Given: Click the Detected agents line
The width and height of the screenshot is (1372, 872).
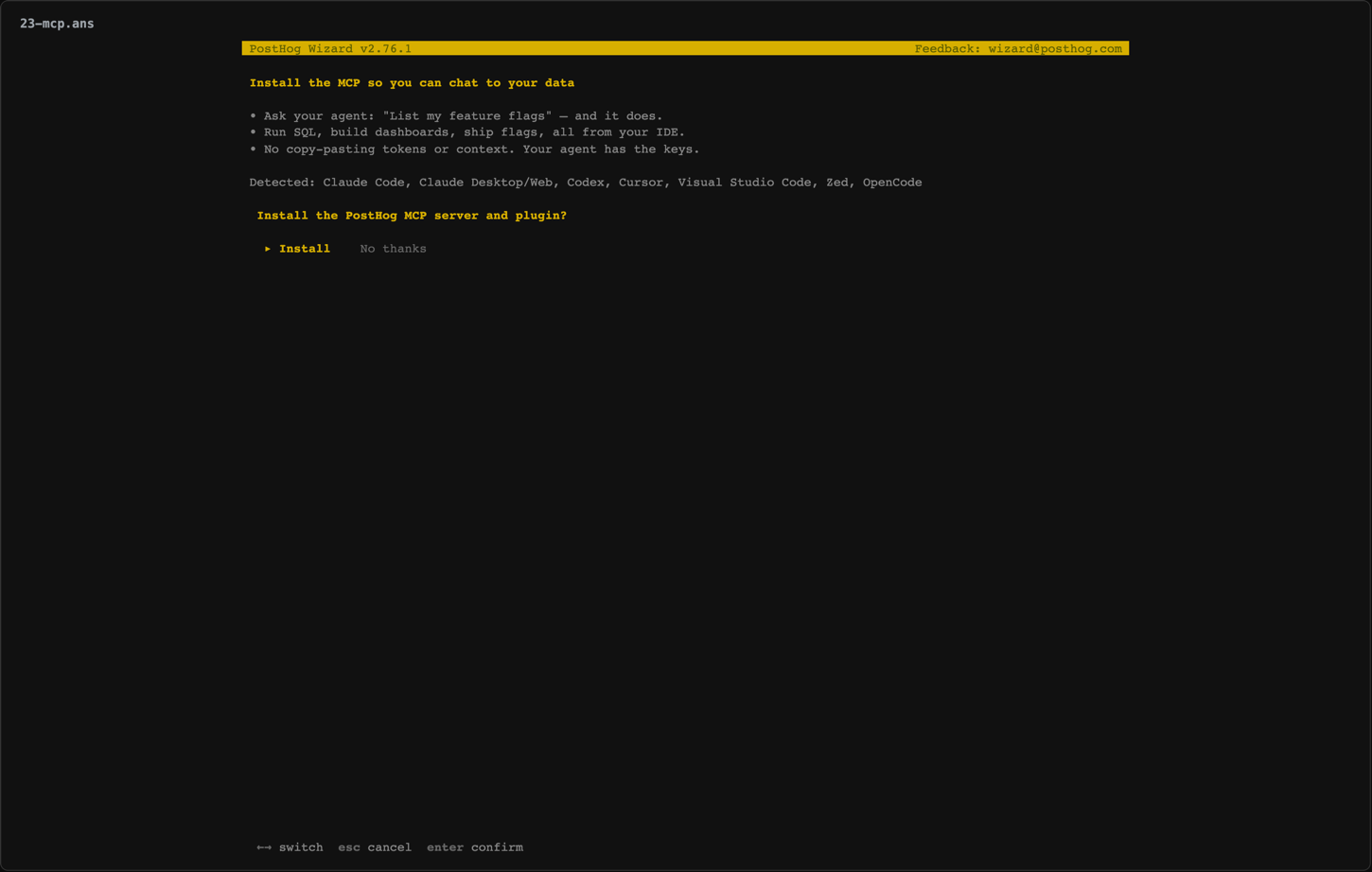Looking at the screenshot, I should point(585,183).
